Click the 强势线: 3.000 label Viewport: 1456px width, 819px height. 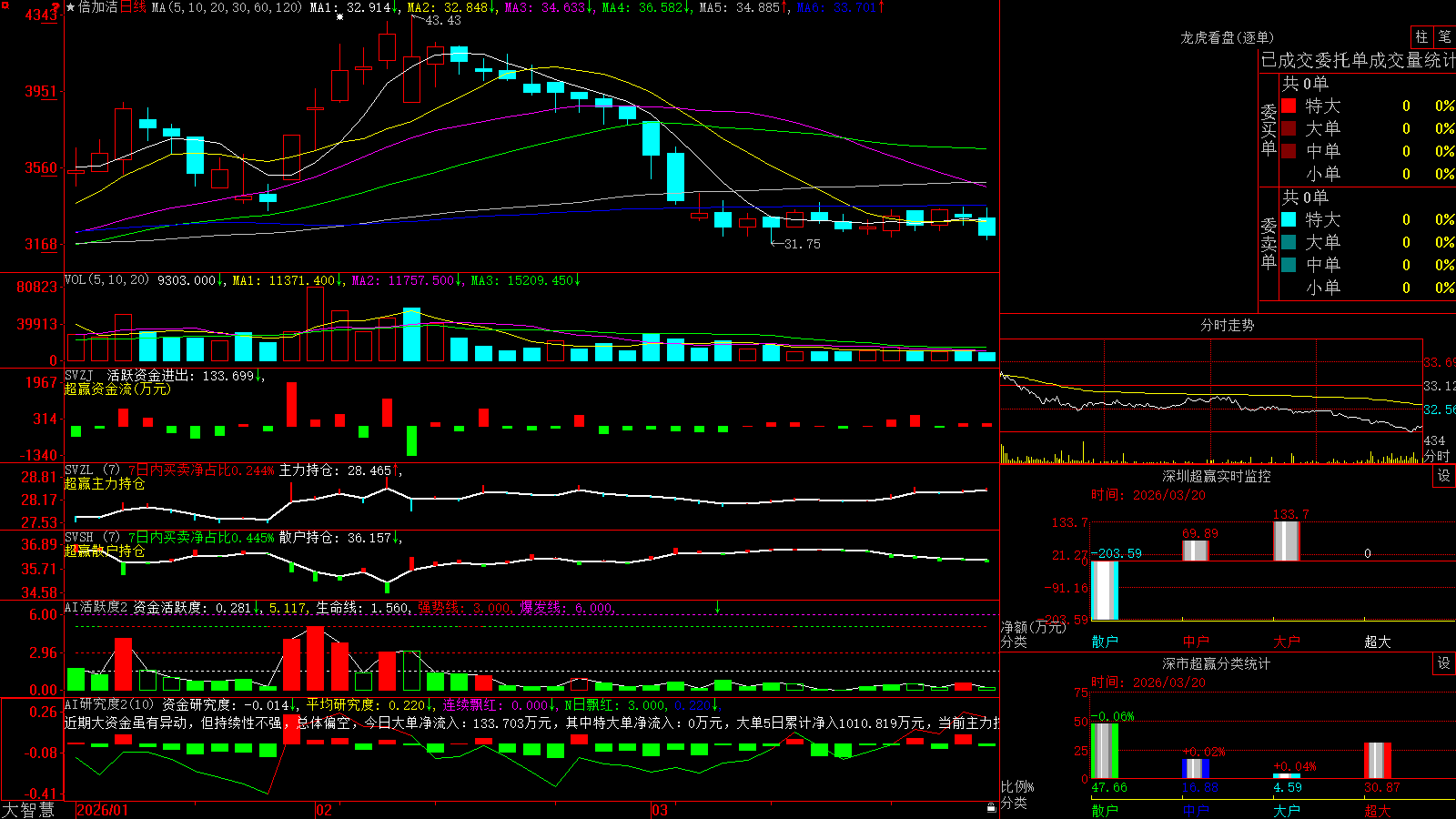pyautogui.click(x=464, y=607)
